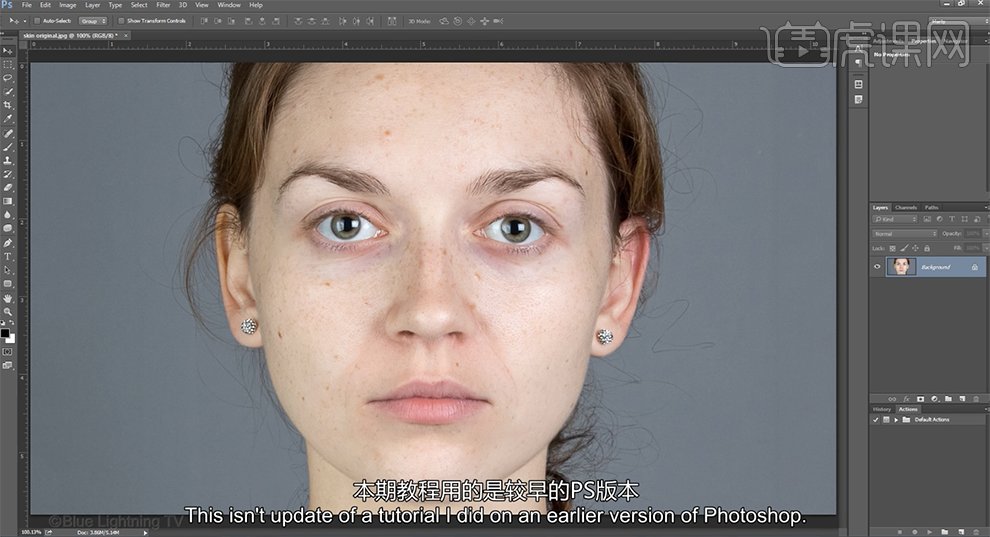Filter layers by type (T) icon
Image resolution: width=990 pixels, height=537 pixels.
[x=951, y=219]
